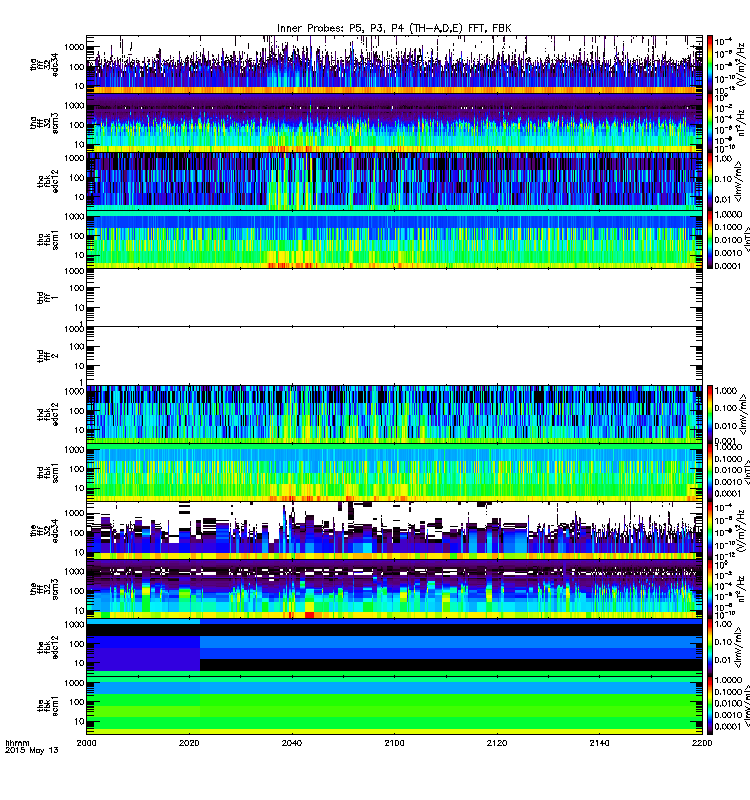Click inside the tha fbk scm1 spectrogram
The image size is (750, 800).
tap(394, 239)
